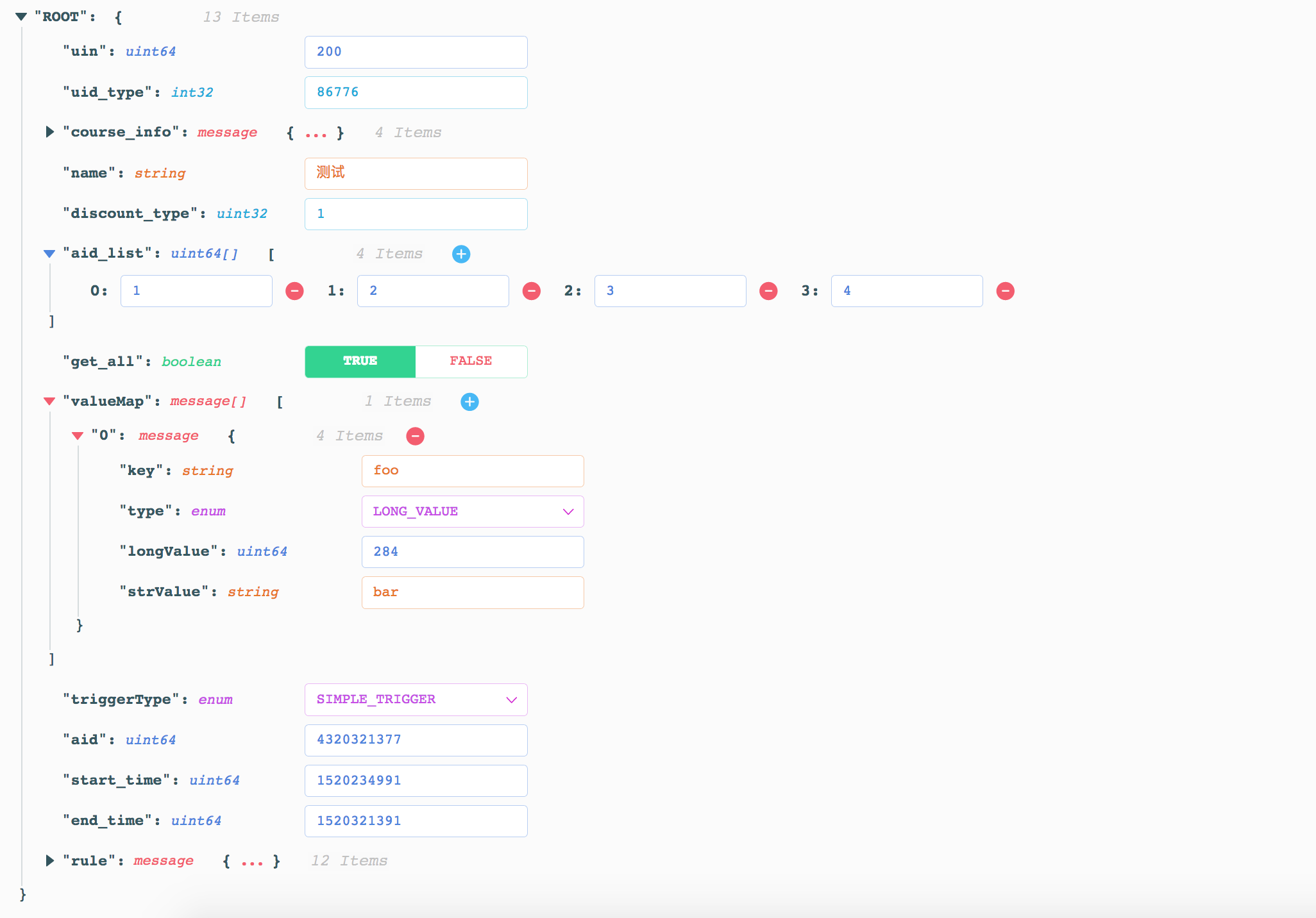Delete valueMap message item 0
This screenshot has height=918, width=1316.
pyautogui.click(x=415, y=437)
